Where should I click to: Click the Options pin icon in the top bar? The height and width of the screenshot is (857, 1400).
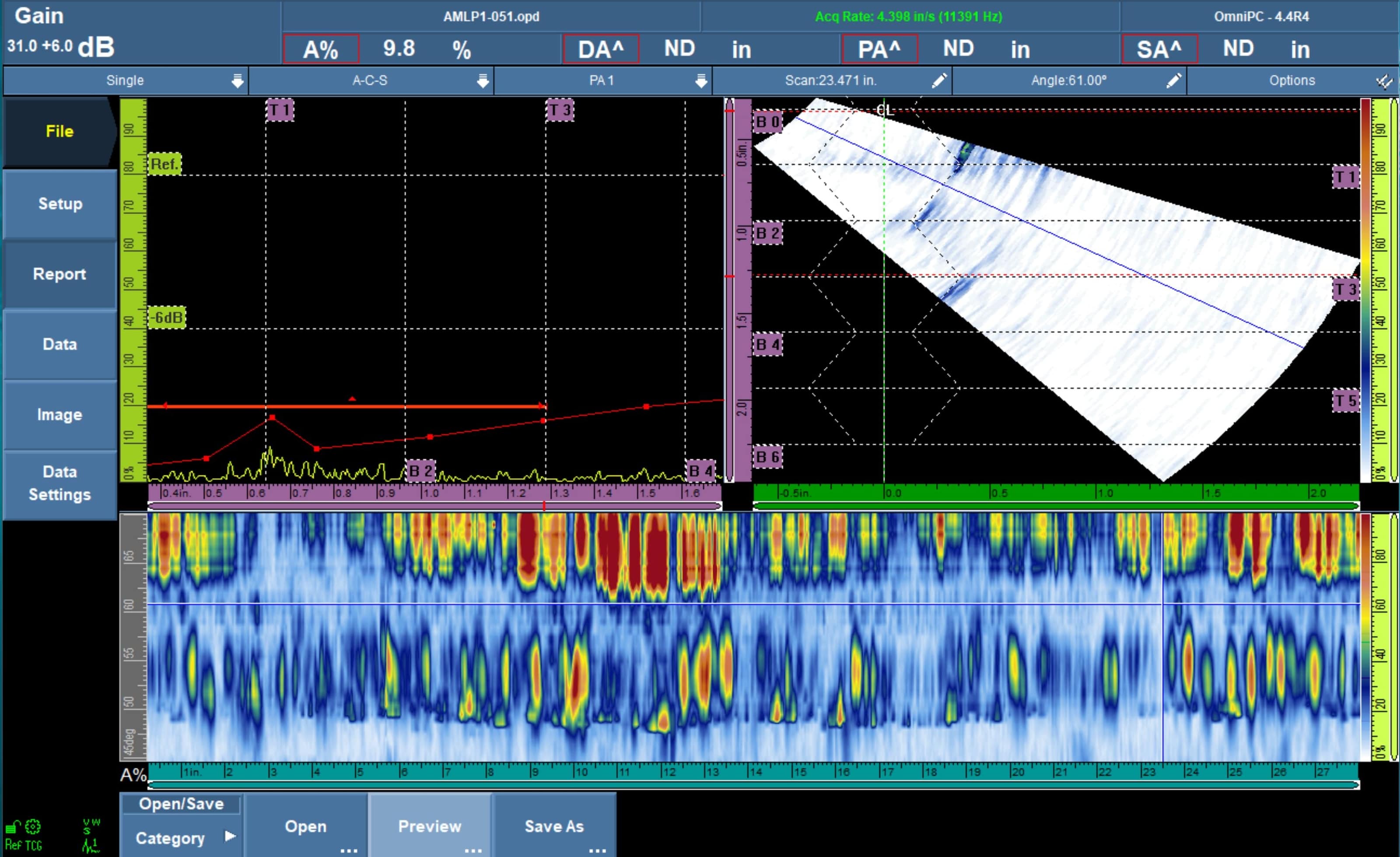click(x=1384, y=81)
